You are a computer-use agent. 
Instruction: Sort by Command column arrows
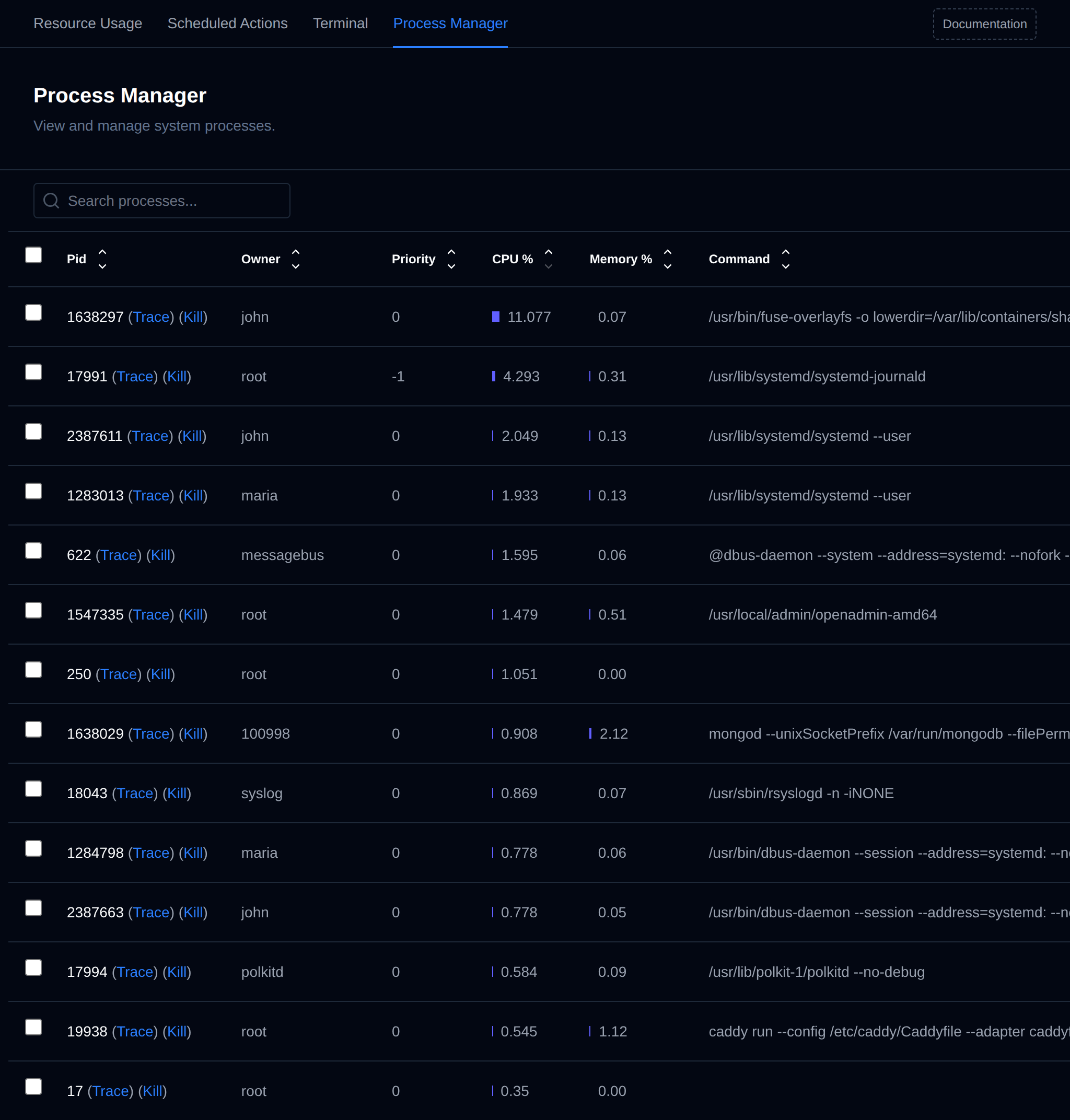pos(785,259)
